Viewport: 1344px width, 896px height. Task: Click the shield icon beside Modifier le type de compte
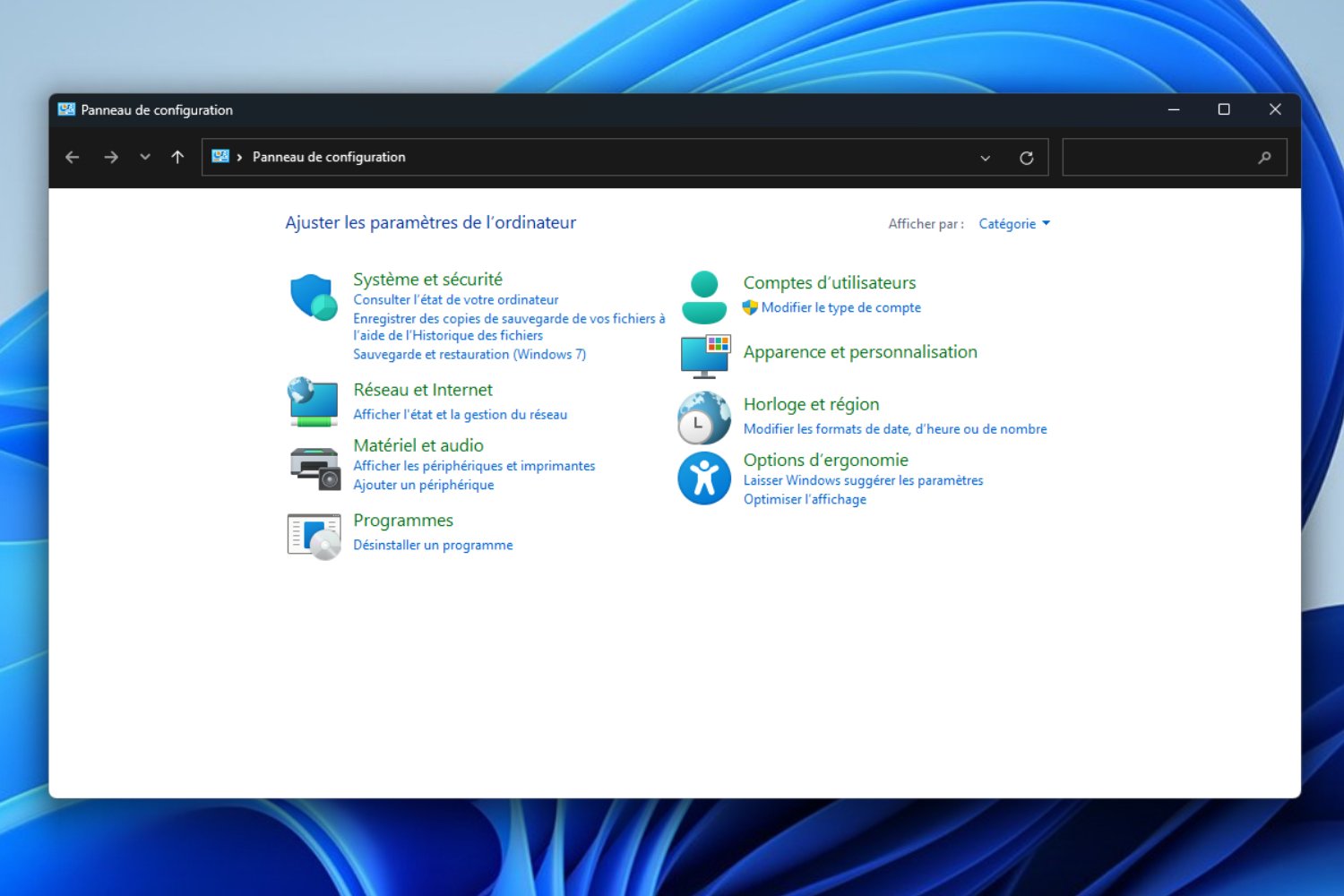click(x=751, y=307)
